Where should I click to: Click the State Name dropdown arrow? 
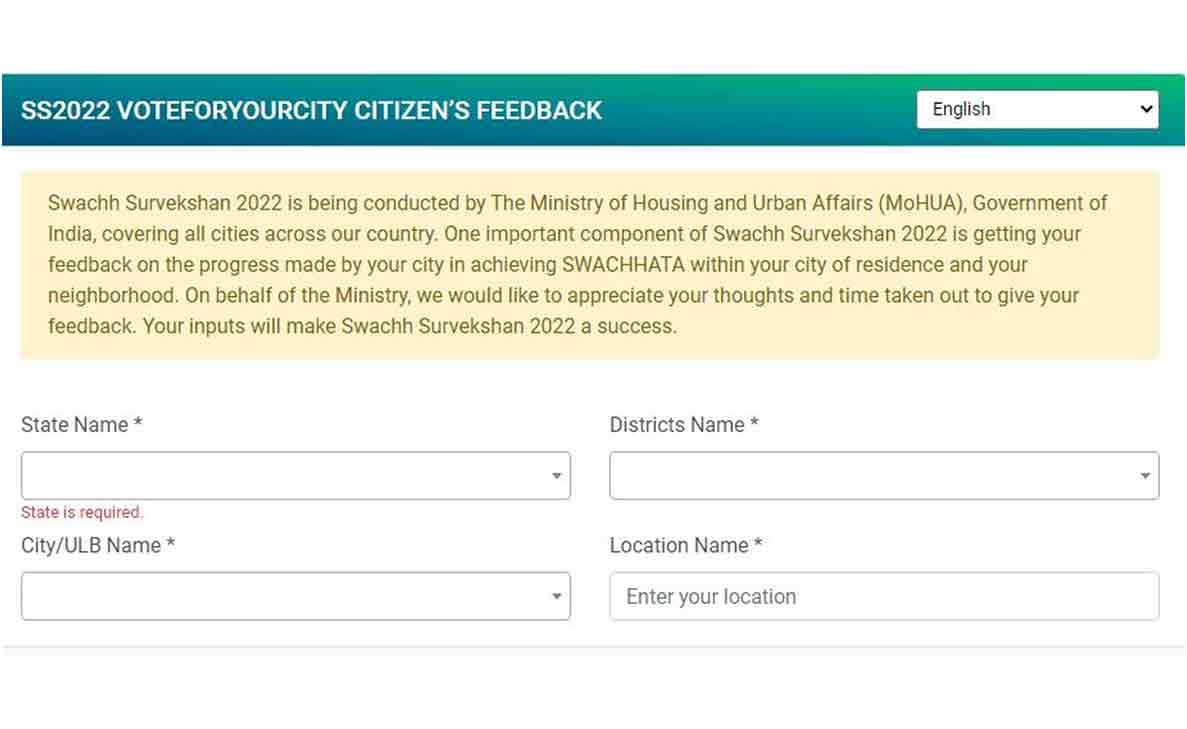pos(557,476)
